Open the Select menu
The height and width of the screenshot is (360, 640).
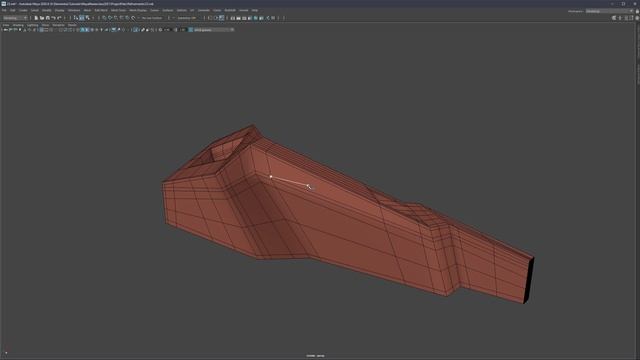(x=35, y=10)
